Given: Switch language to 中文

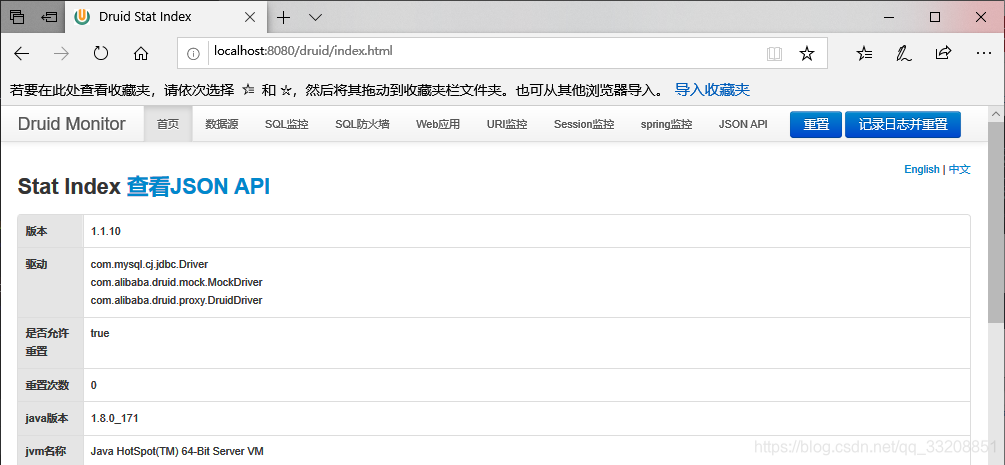Looking at the screenshot, I should [959, 169].
